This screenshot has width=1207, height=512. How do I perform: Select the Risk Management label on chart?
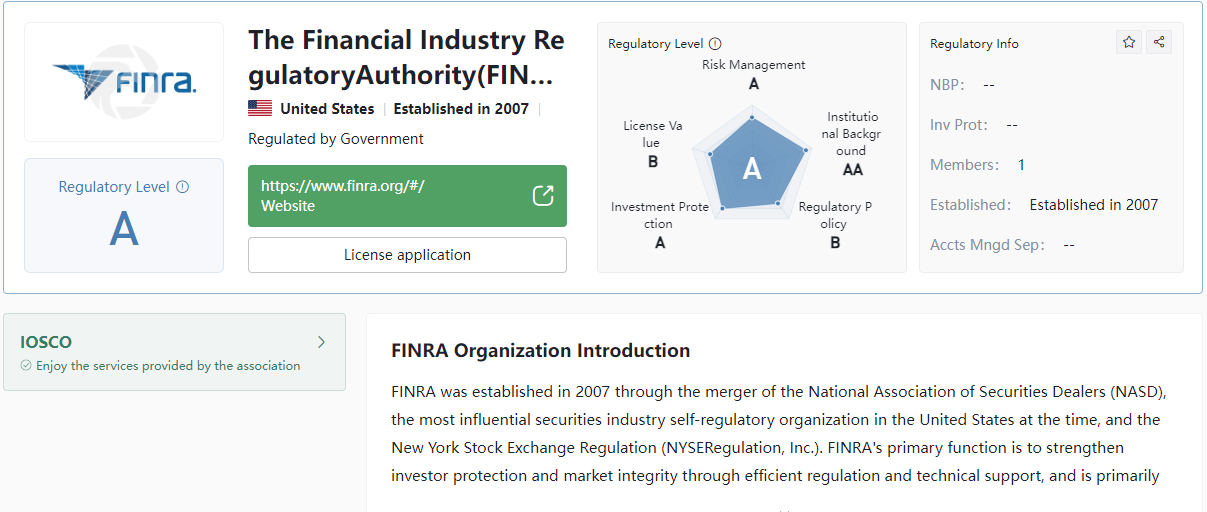(754, 74)
